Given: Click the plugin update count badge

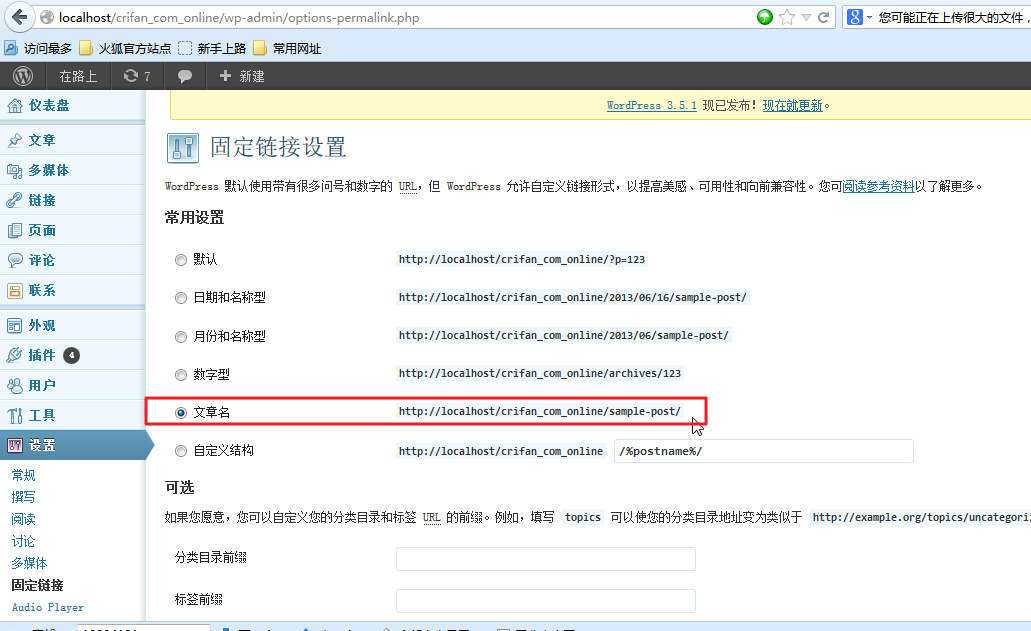Looking at the screenshot, I should [72, 356].
